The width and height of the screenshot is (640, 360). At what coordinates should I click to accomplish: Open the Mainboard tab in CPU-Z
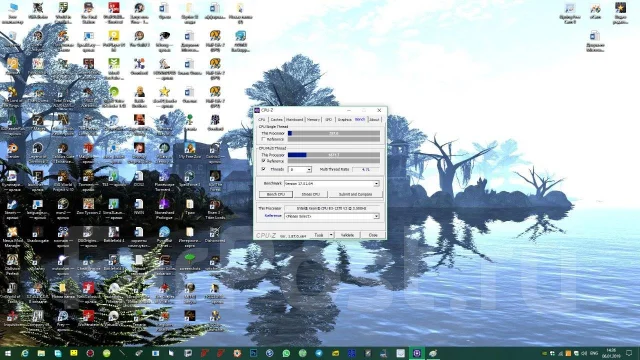click(294, 120)
